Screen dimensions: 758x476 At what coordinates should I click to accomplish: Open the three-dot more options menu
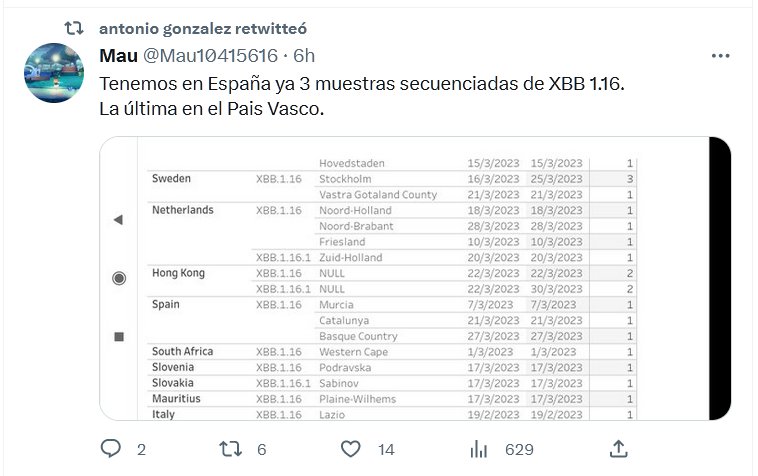click(x=720, y=56)
